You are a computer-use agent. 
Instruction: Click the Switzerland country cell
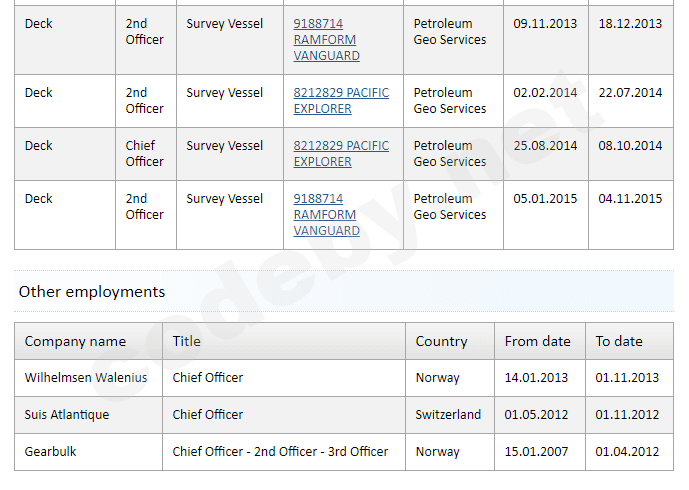coord(448,415)
